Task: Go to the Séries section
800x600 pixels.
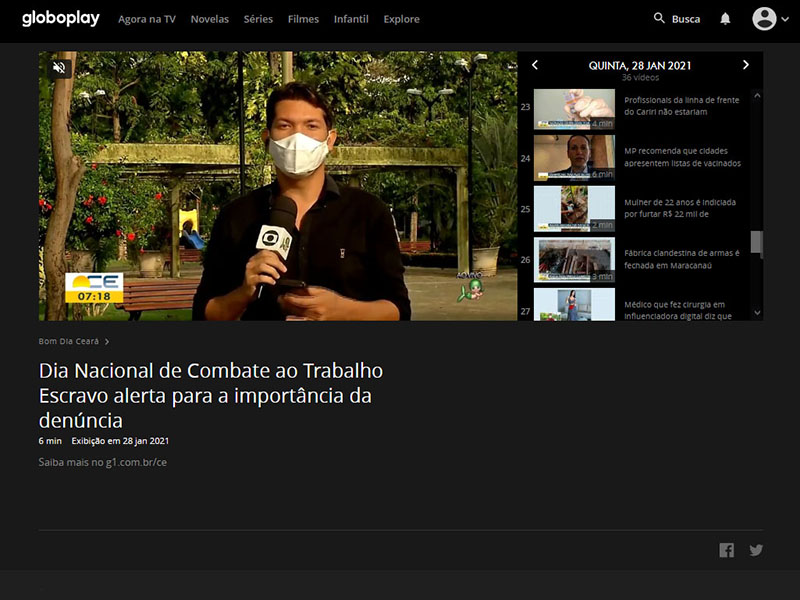Action: (258, 19)
